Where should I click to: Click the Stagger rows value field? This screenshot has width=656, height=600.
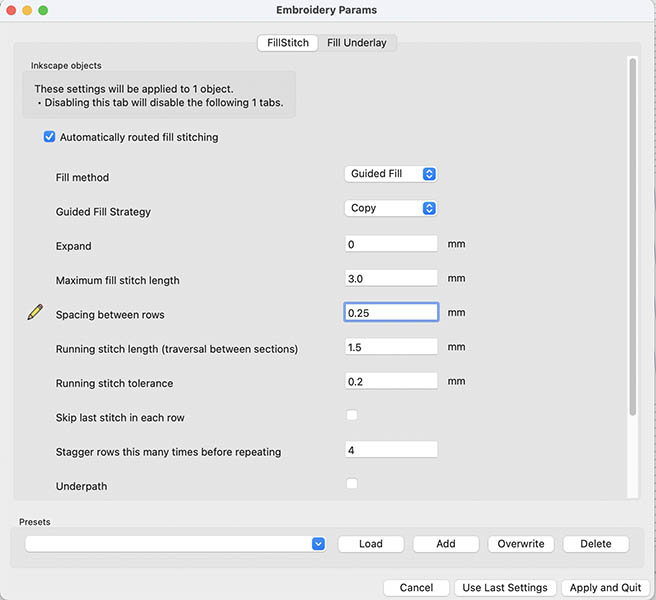click(391, 450)
